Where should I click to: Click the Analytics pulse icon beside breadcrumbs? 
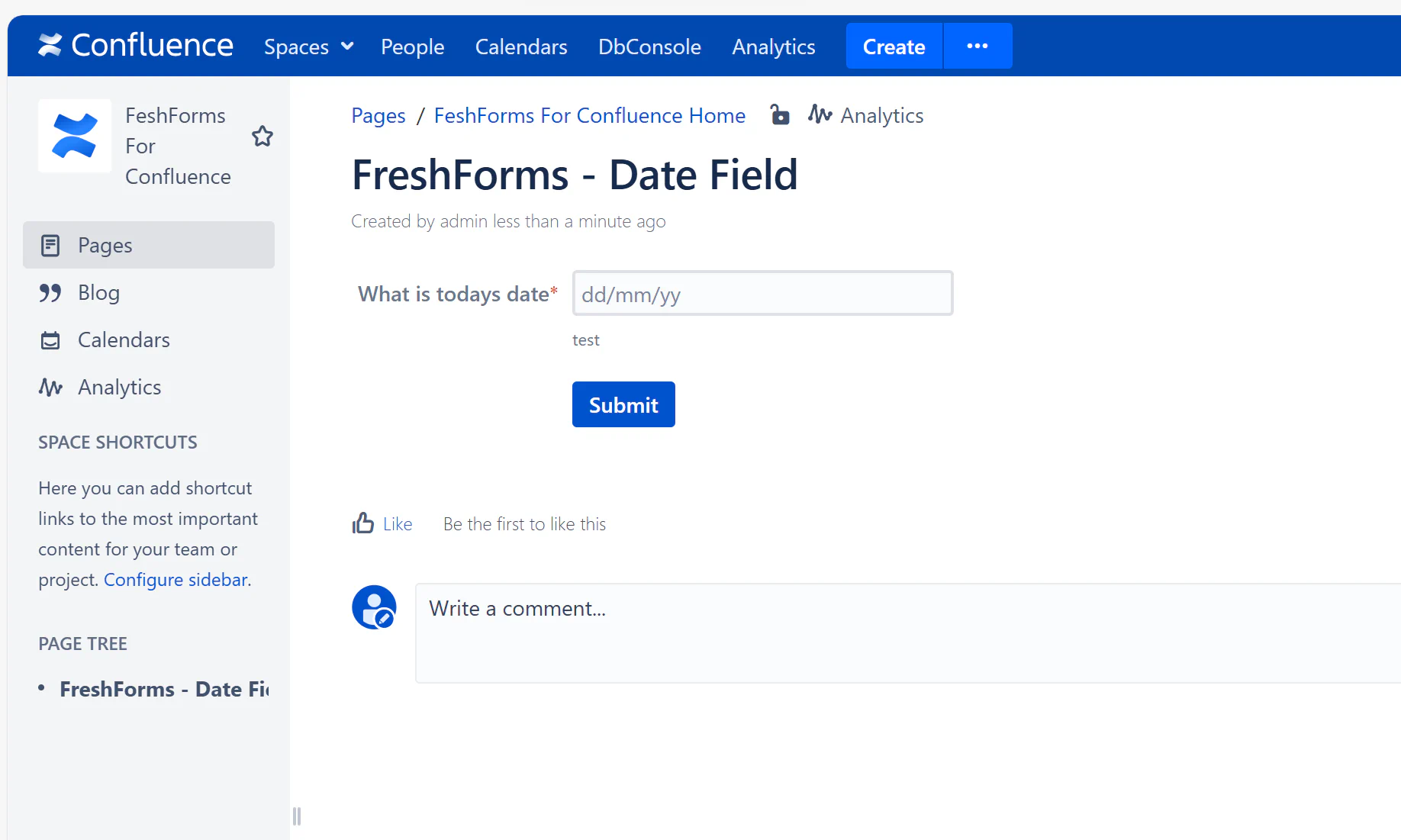[x=820, y=114]
